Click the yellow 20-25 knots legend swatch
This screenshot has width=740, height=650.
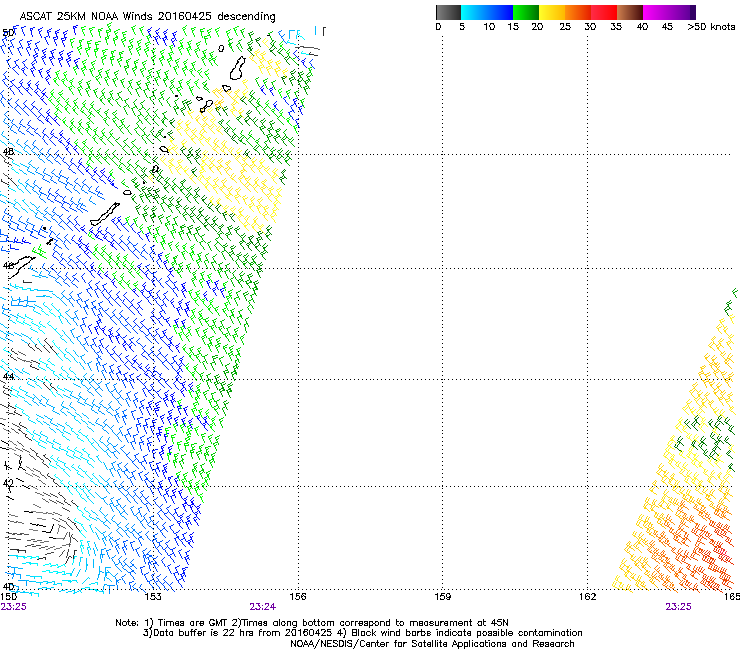tap(552, 12)
